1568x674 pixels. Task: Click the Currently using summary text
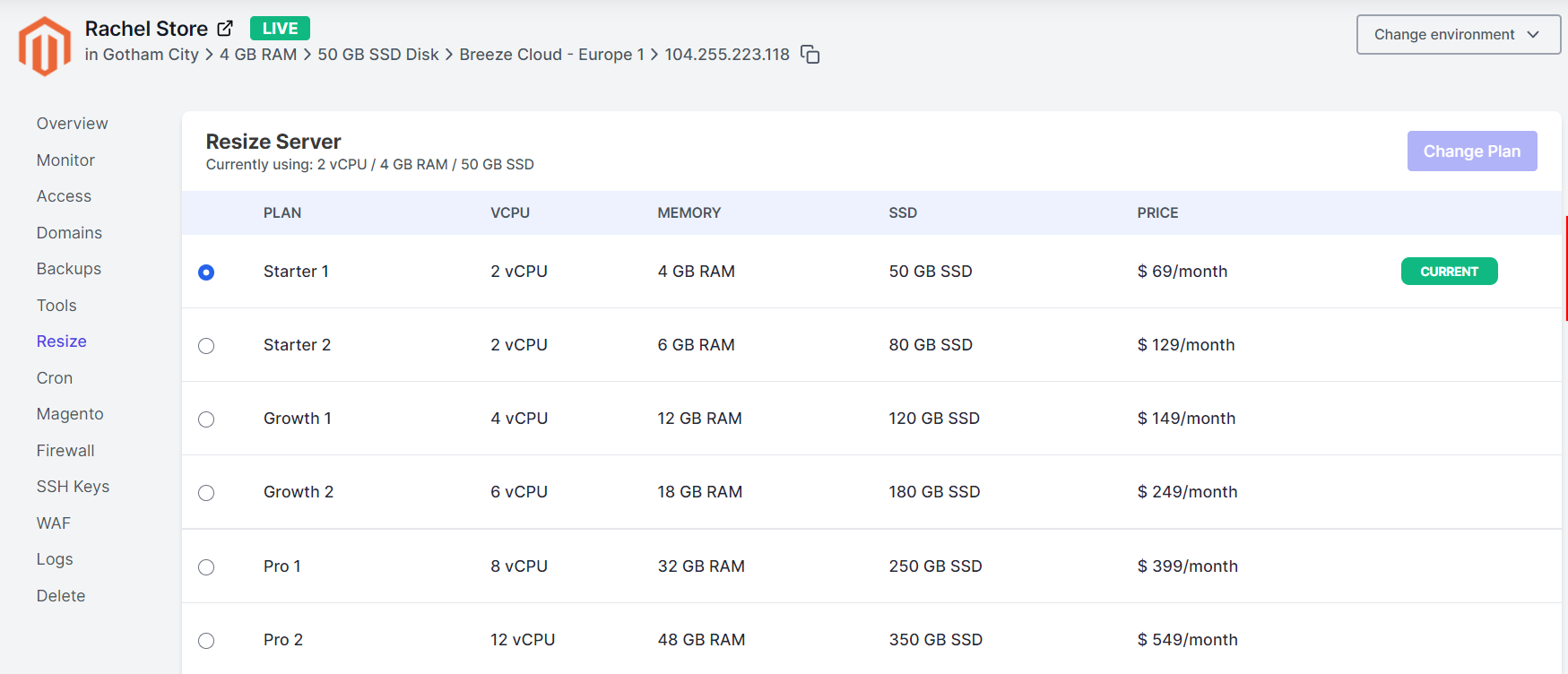(x=369, y=165)
